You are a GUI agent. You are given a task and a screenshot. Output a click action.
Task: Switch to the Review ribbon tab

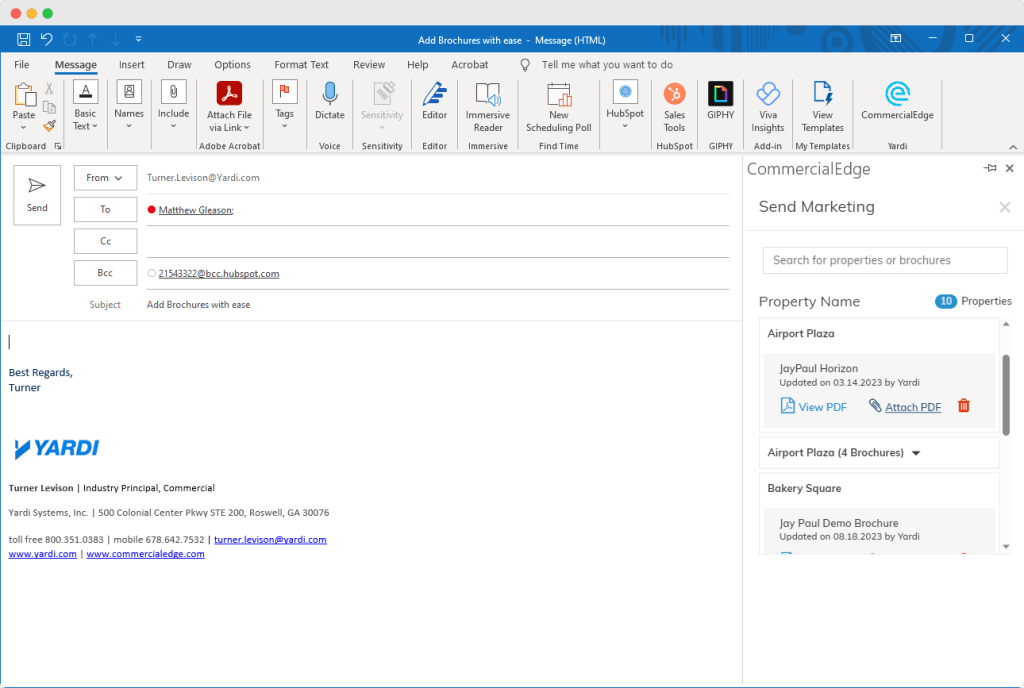369,65
